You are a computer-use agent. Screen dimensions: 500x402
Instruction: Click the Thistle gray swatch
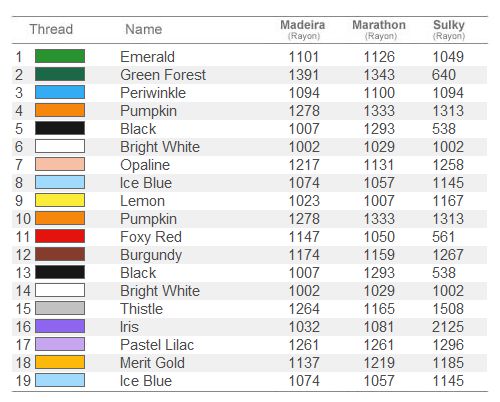click(60, 308)
